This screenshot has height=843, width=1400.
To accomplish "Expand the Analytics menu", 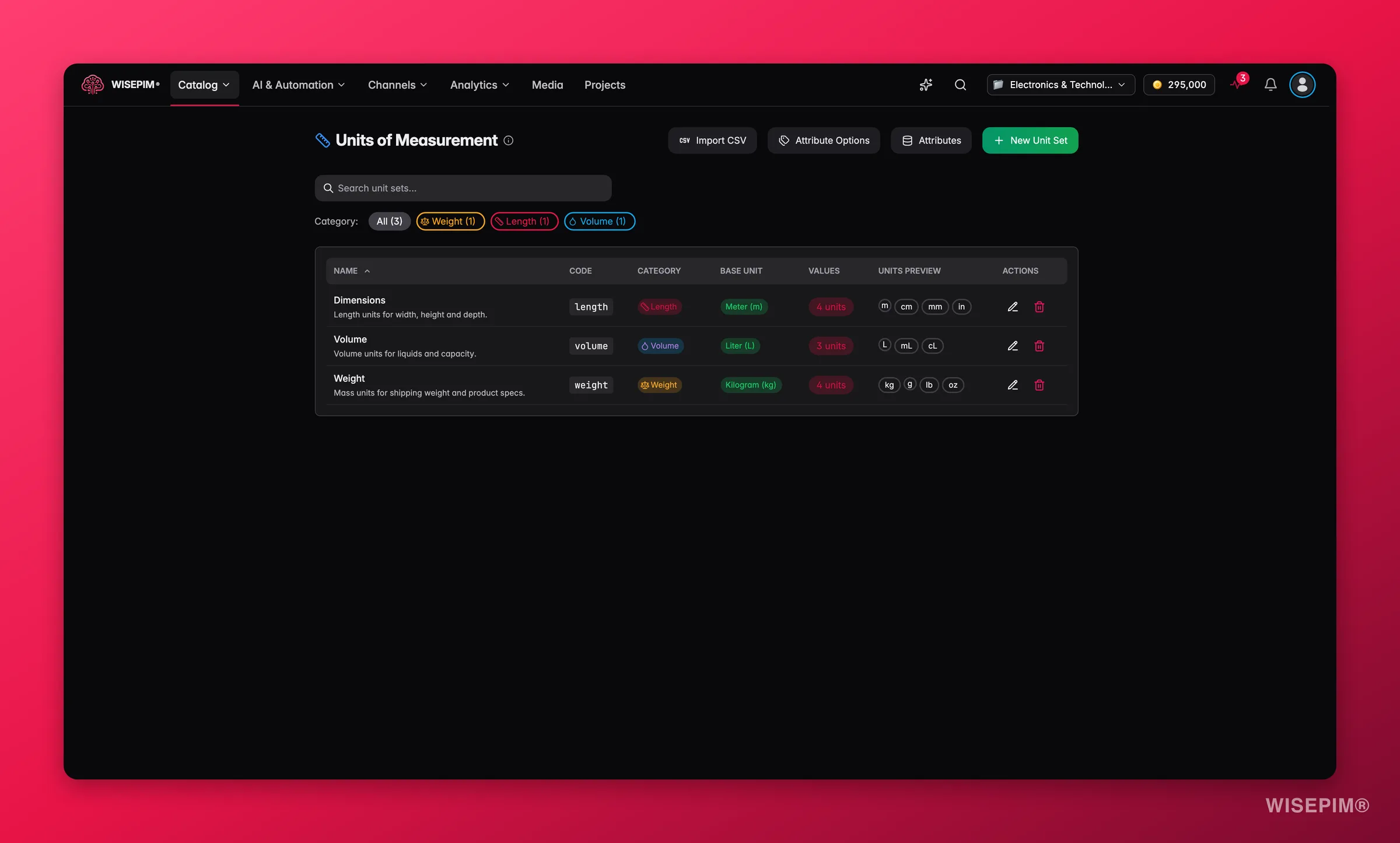I will [x=480, y=85].
